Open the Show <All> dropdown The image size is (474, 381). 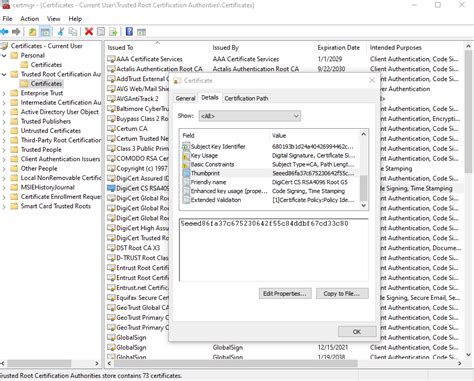[x=250, y=116]
